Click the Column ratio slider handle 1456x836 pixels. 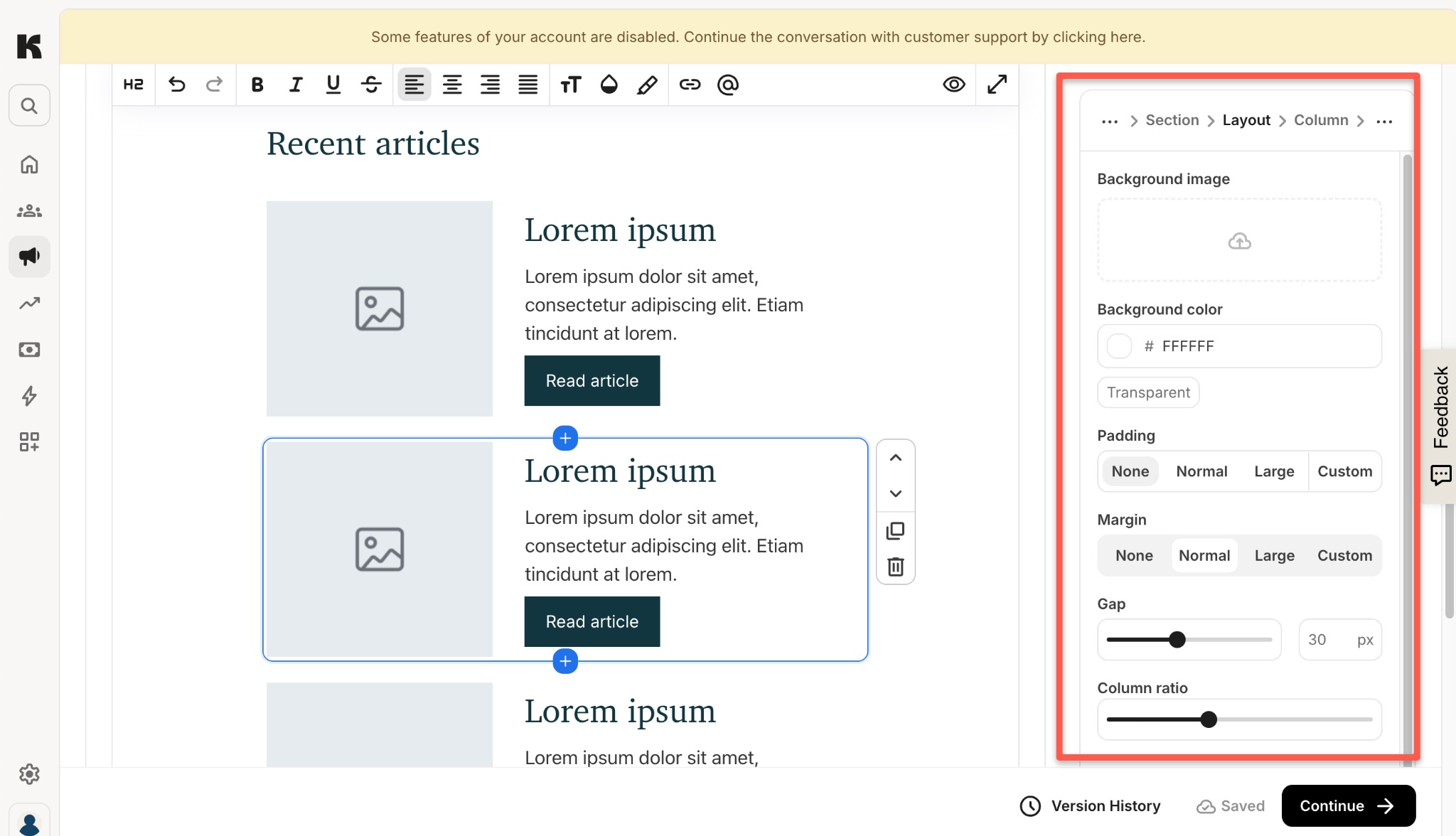click(x=1209, y=719)
